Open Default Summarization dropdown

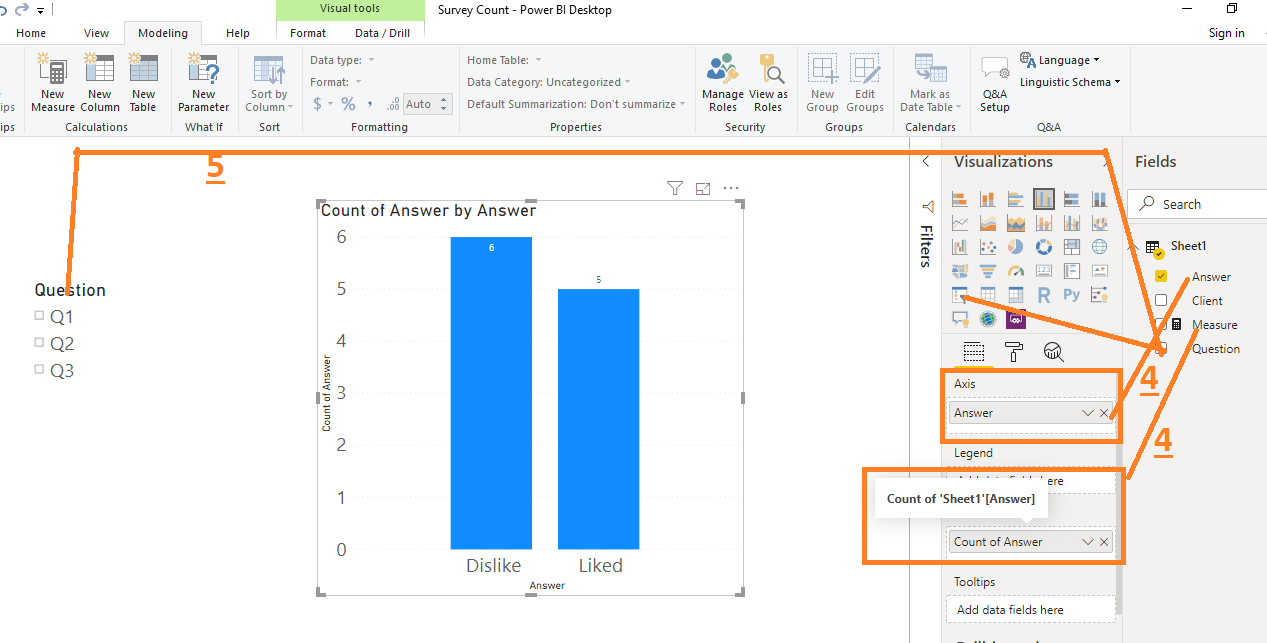tap(576, 104)
